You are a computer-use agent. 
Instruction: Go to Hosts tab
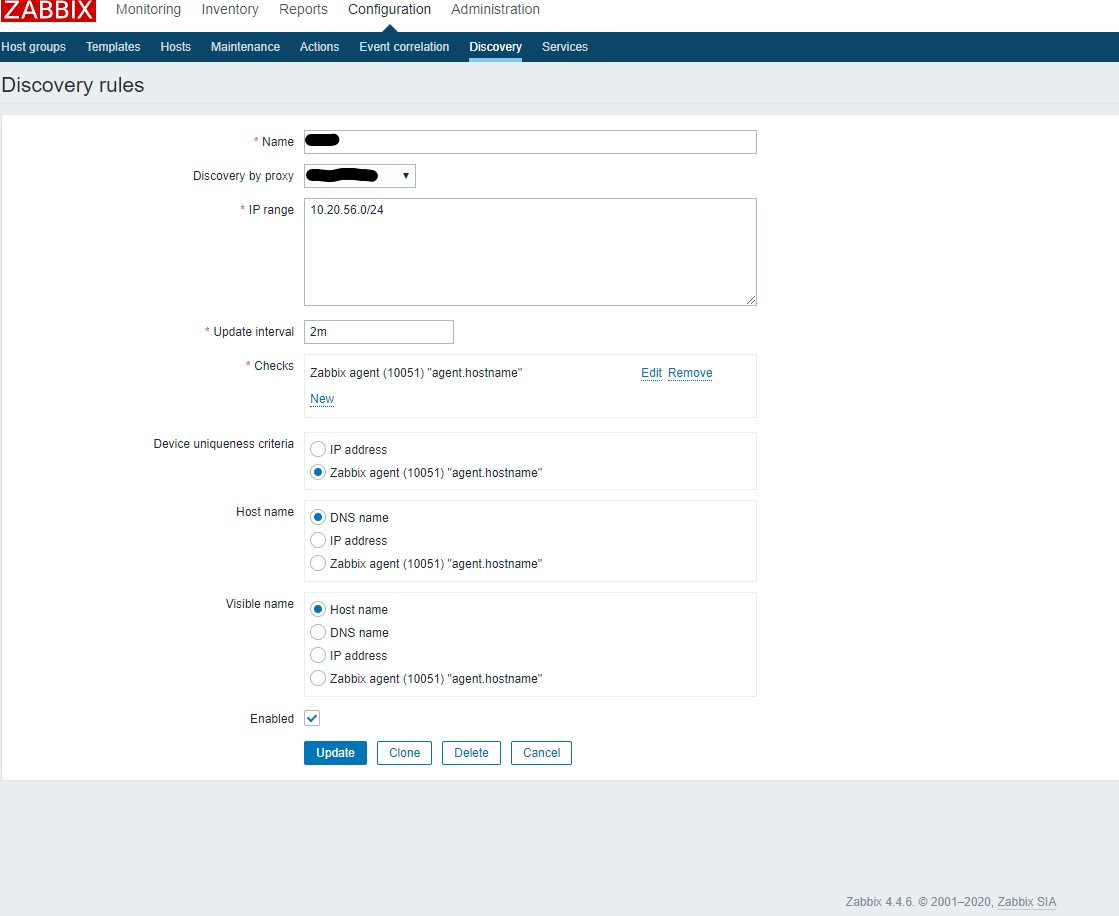176,46
